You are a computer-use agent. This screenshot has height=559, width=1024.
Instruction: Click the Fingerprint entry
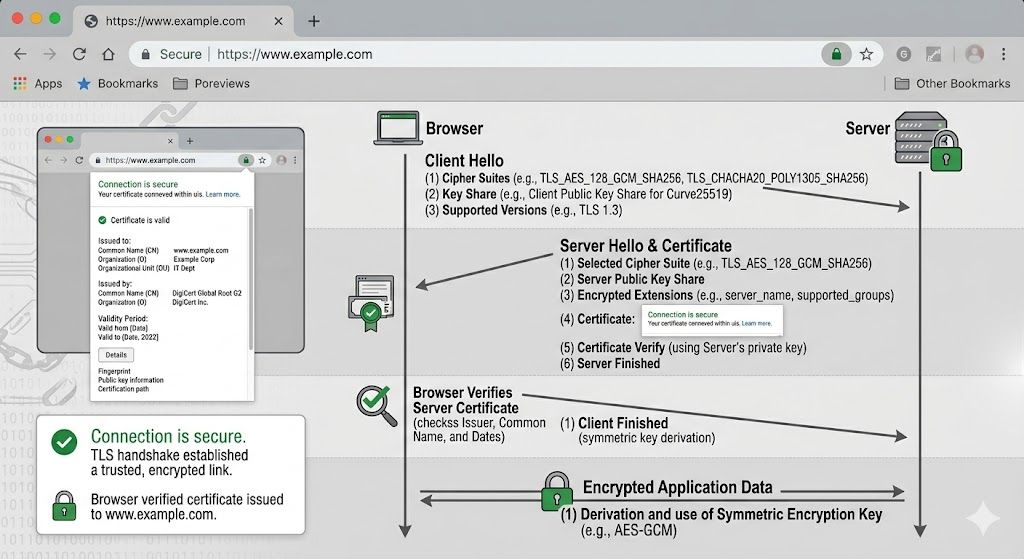click(x=114, y=371)
